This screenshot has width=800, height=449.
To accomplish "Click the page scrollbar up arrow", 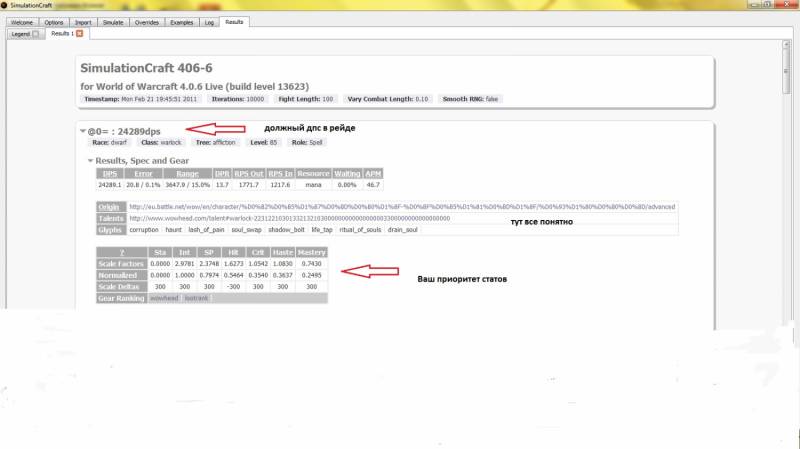I will [786, 45].
